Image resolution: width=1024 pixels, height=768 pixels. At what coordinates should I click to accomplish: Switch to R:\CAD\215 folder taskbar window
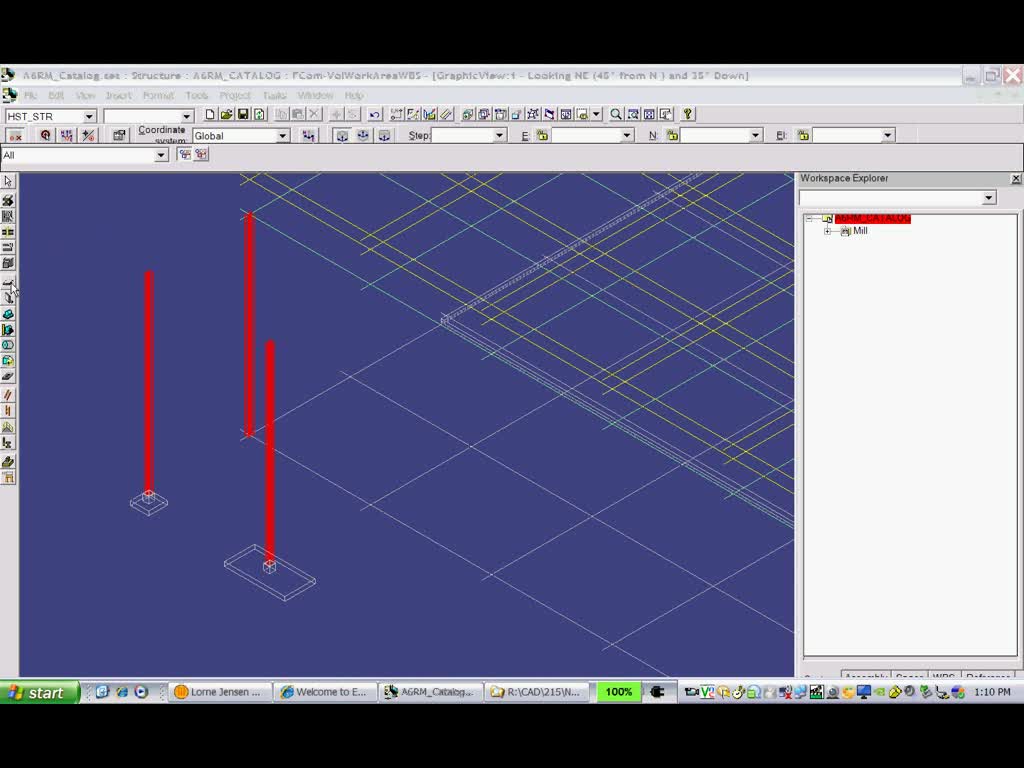(x=536, y=692)
